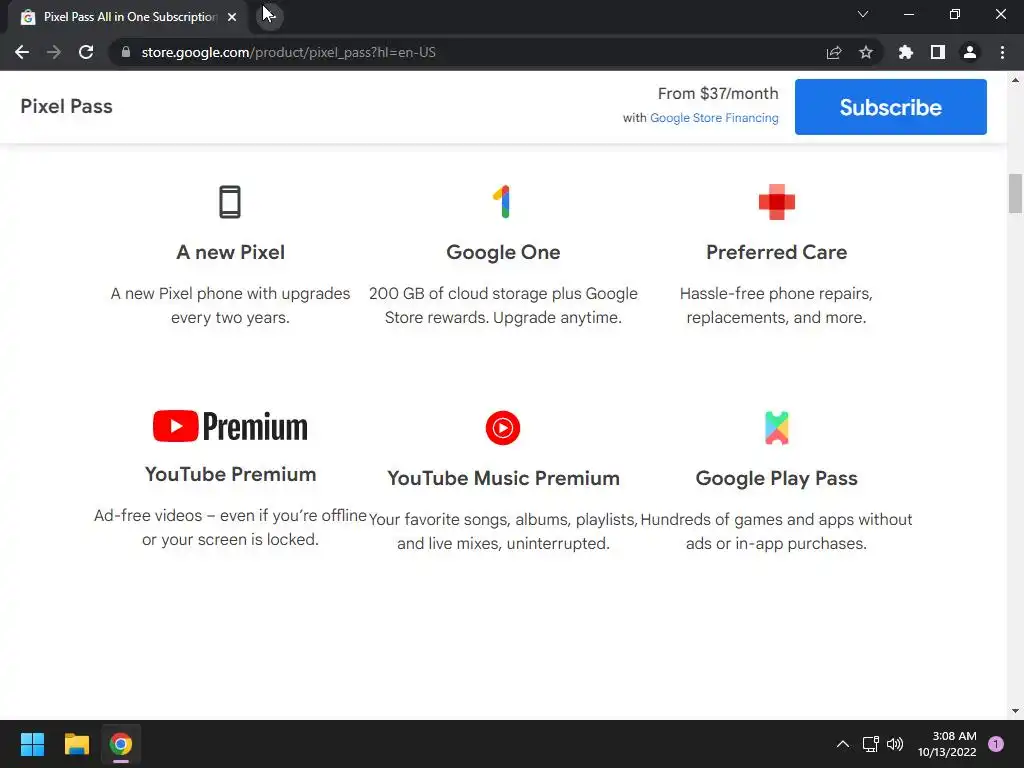Bookmark this page with the star
The height and width of the screenshot is (768, 1024).
tap(866, 52)
